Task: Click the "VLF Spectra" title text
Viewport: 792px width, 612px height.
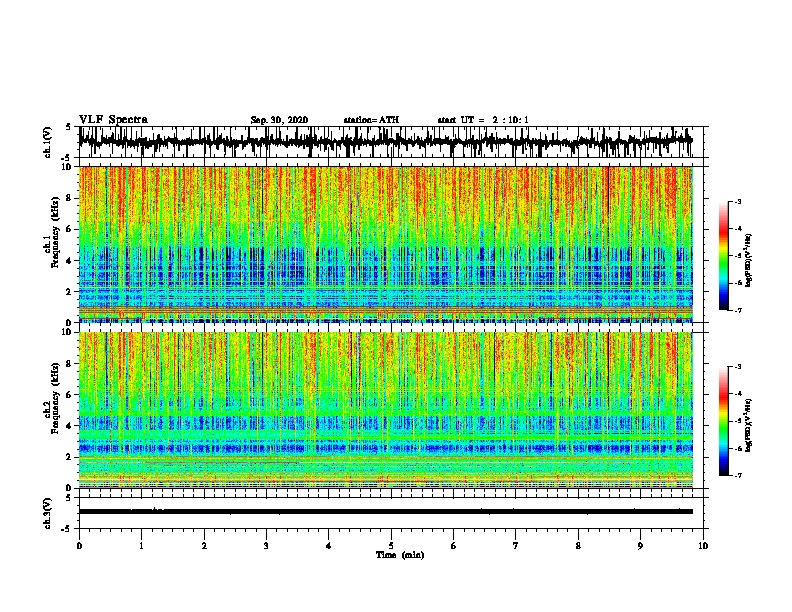Action: 113,120
